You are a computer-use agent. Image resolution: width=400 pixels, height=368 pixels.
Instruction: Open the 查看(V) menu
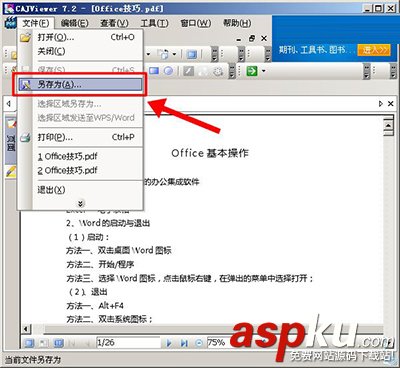point(114,23)
